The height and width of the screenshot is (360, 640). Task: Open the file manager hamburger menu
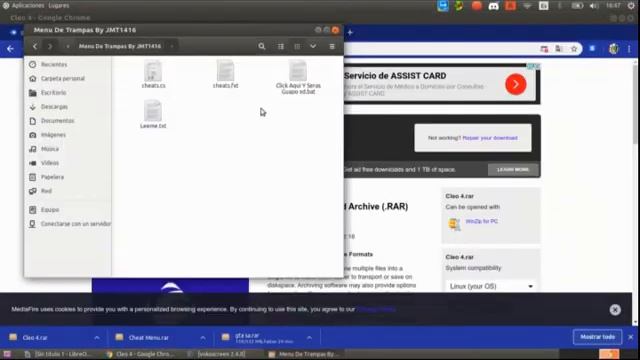(332, 47)
